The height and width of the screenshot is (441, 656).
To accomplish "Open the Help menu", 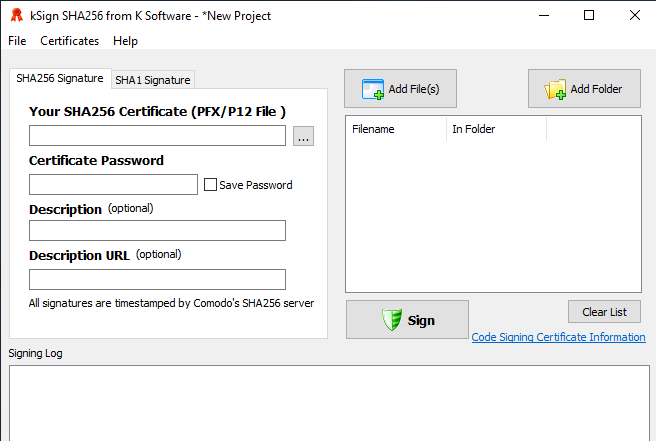I will click(x=125, y=41).
